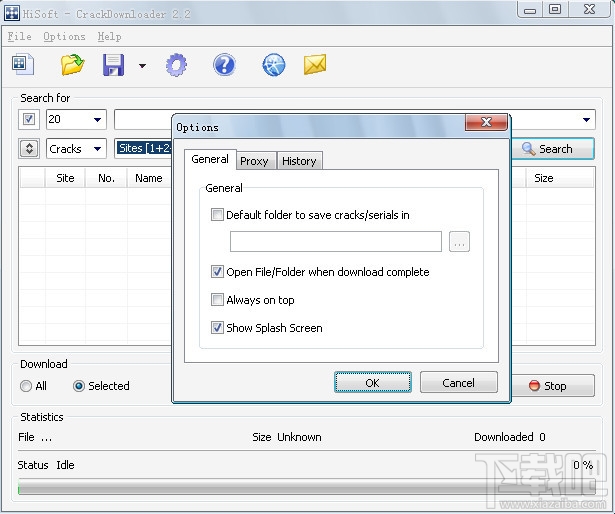Viewport: 615px width, 514px height.
Task: Expand the save icon dropdown arrow
Action: point(142,66)
